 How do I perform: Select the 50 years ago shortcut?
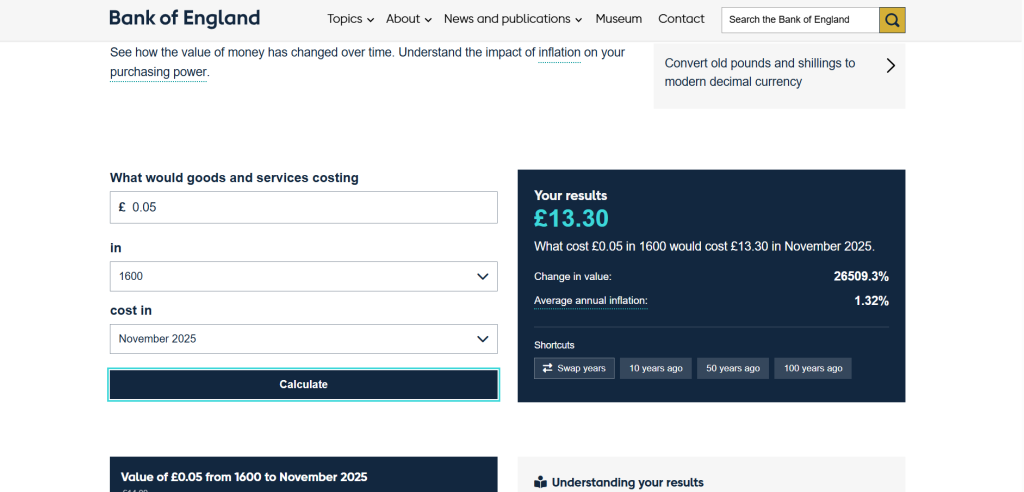[733, 368]
